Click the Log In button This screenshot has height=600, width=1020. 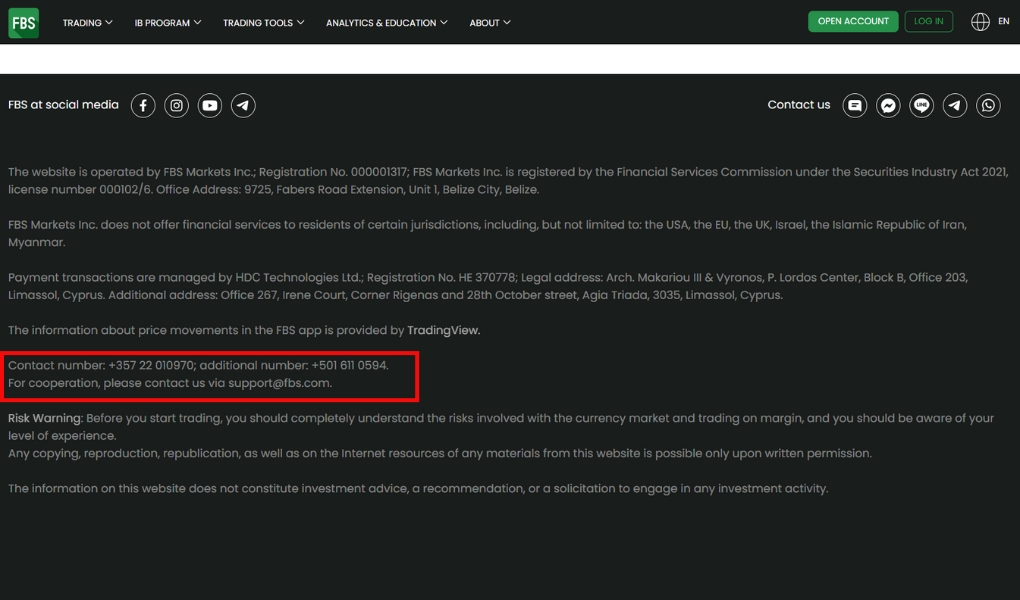928,21
